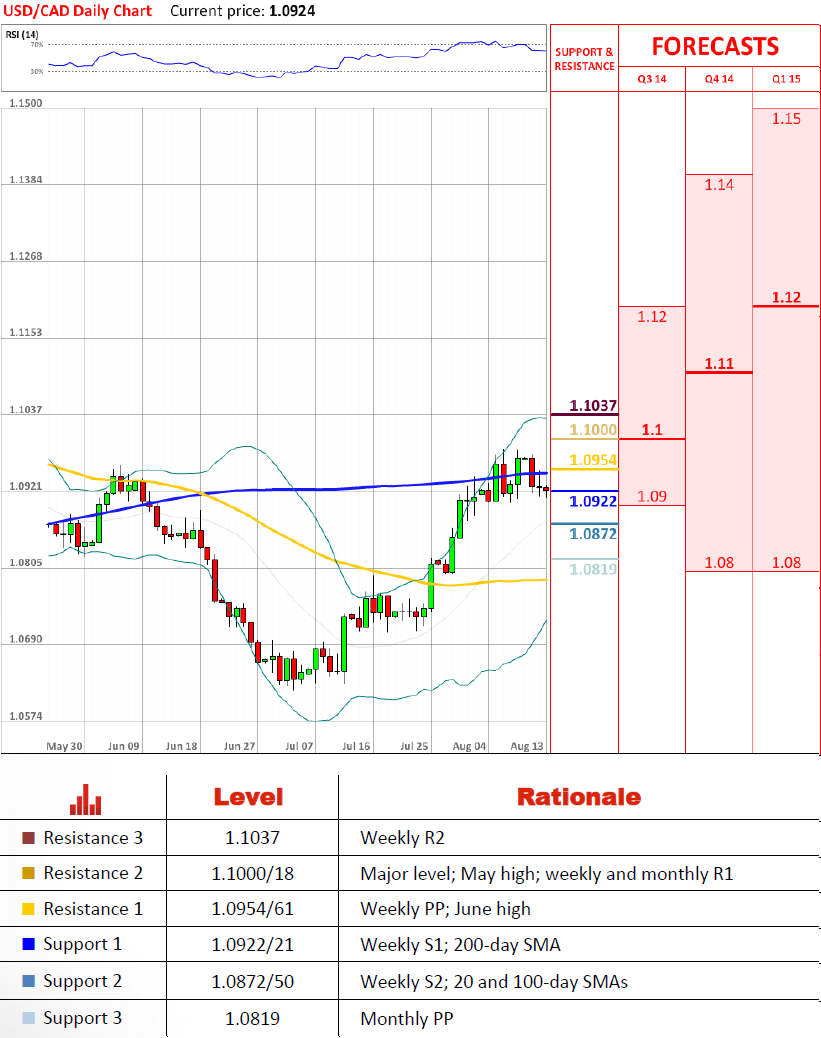Select the Q4 14 forecast column header
Viewport: 821px width, 1038px height.
point(719,79)
